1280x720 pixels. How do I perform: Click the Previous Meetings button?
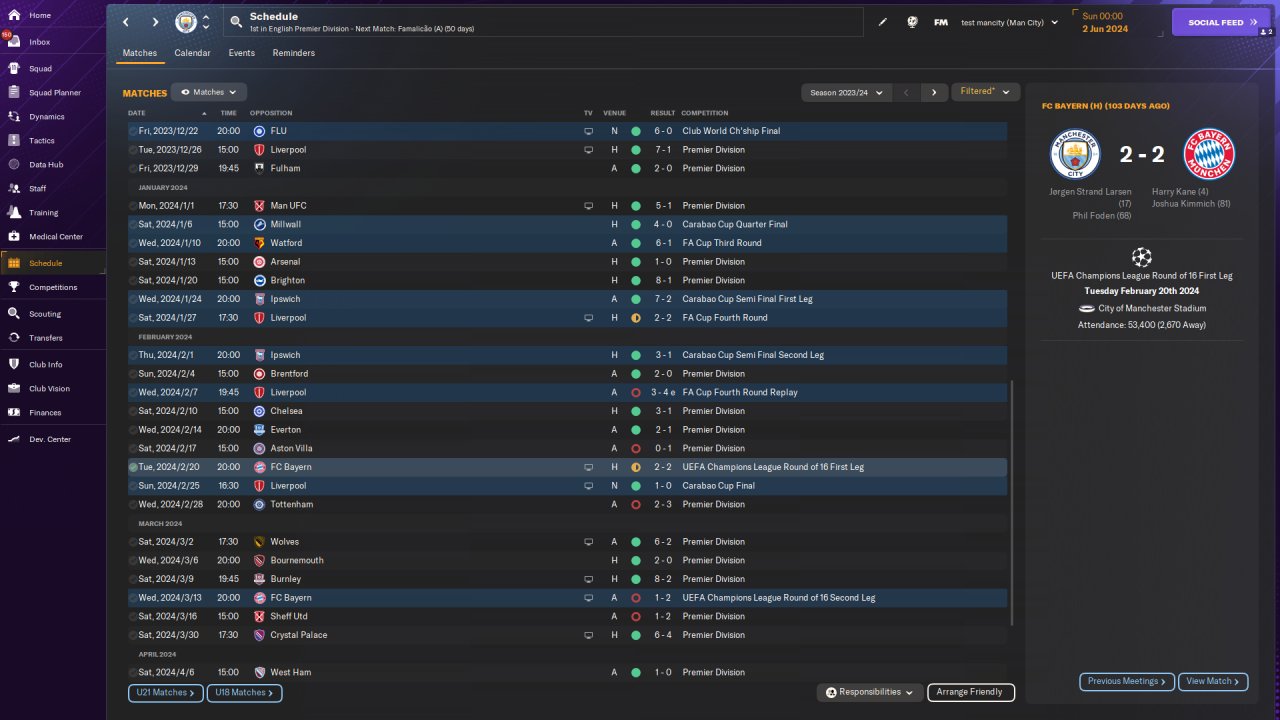point(1127,681)
